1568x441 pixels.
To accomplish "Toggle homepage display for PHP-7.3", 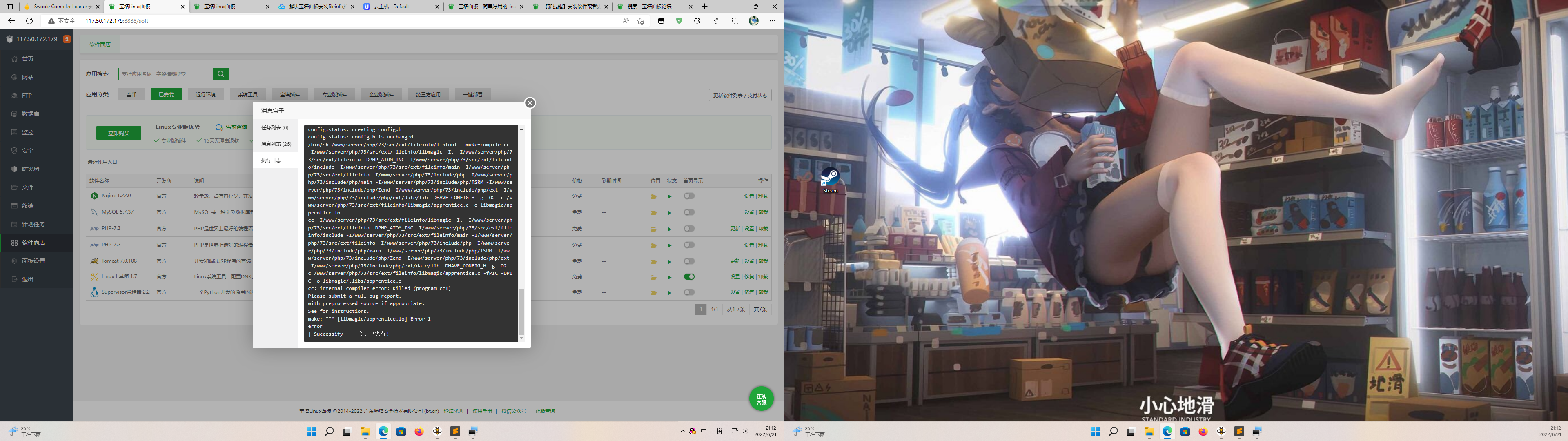I will (x=689, y=229).
